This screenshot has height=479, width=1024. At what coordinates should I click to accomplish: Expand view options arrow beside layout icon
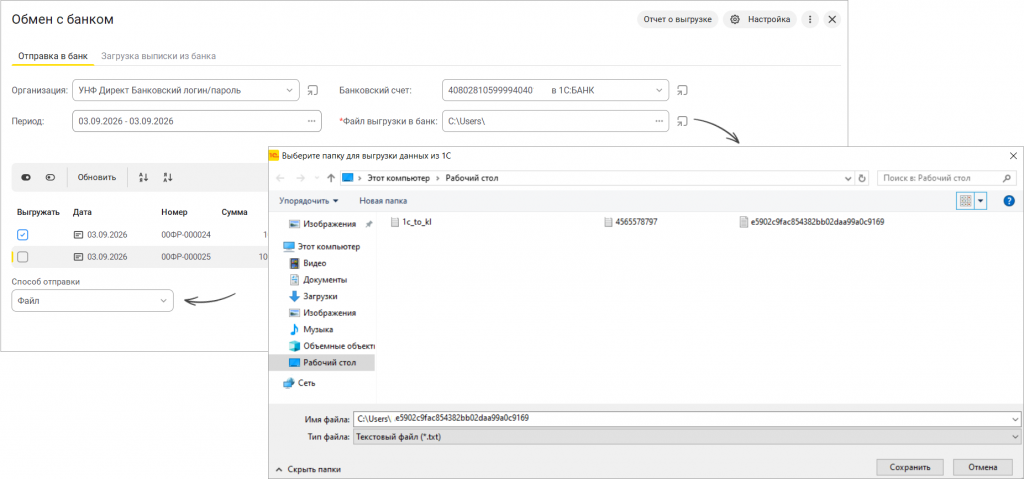click(980, 201)
